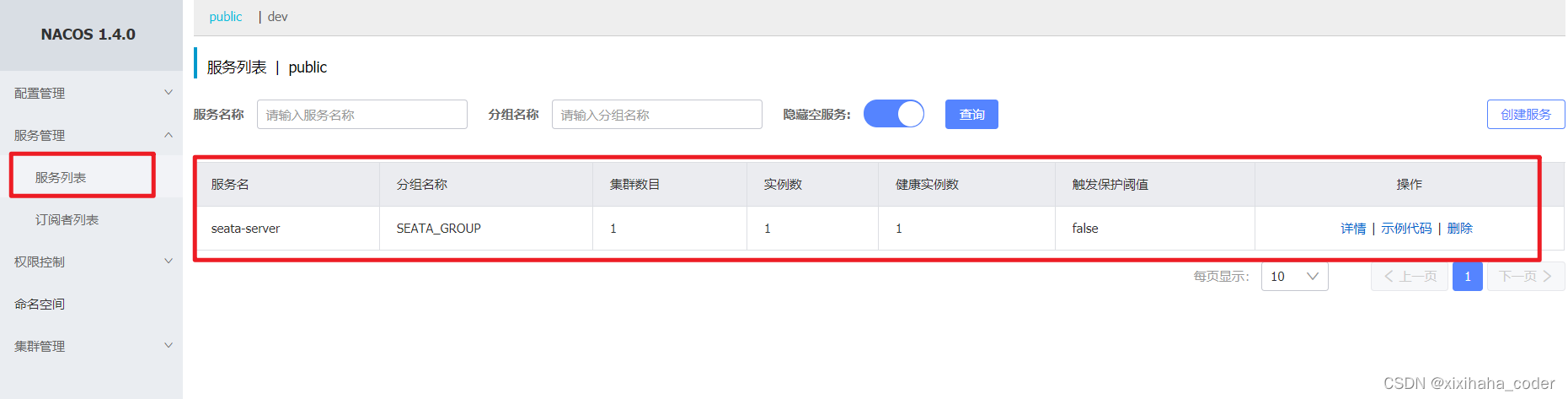
Task: Expand the 配置管理 menu chevron
Action: point(169,93)
